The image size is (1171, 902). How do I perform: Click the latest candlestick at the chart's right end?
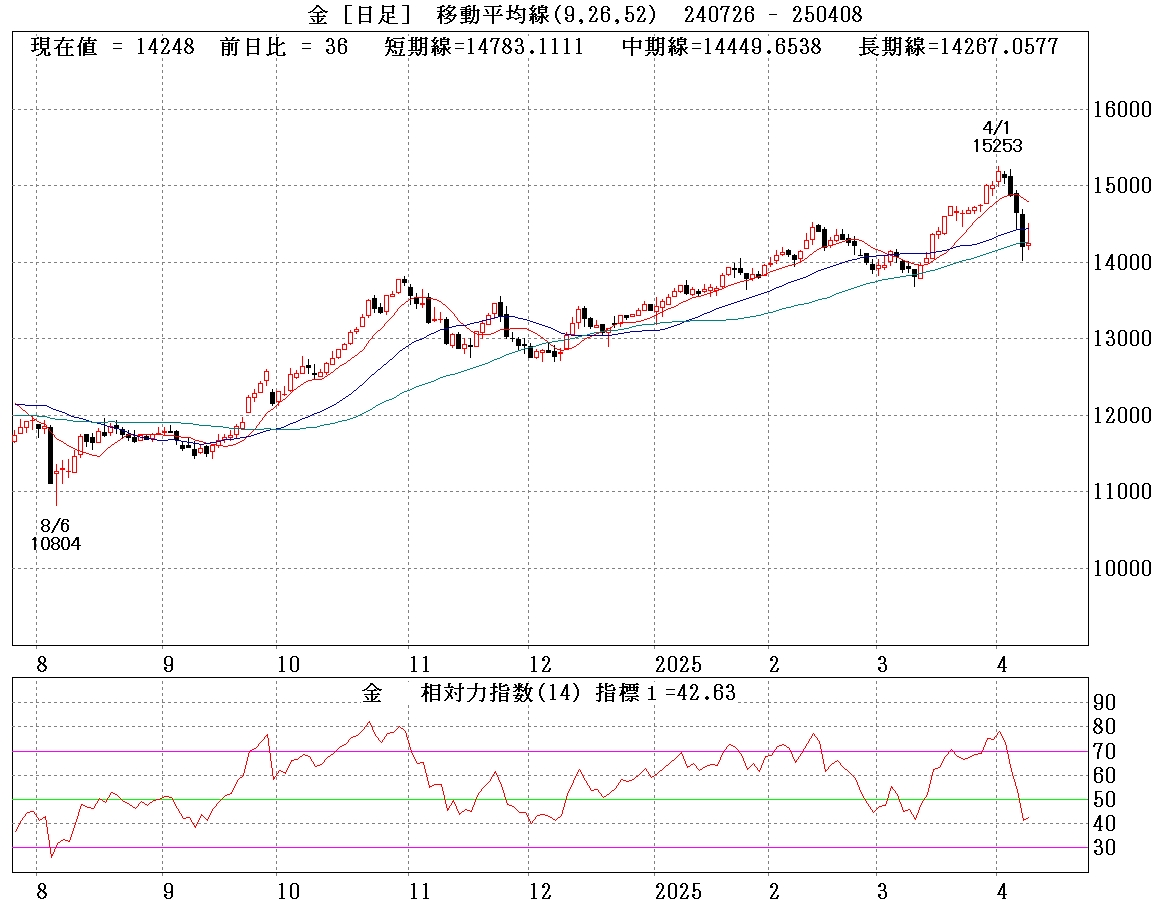[1028, 242]
